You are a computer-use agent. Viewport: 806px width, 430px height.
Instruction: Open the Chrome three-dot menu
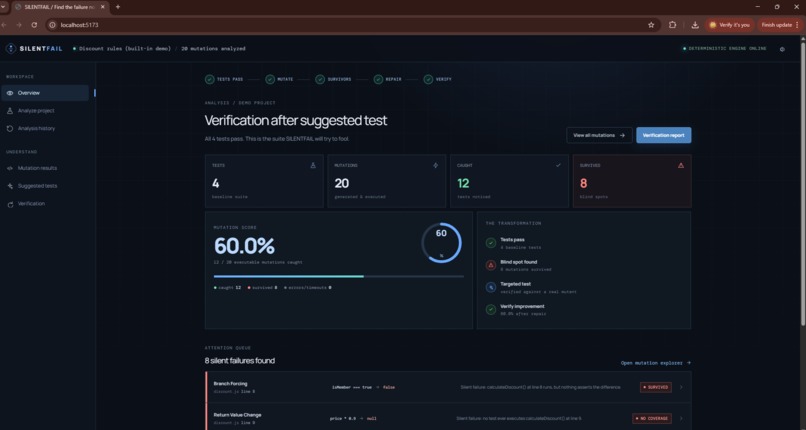pos(797,25)
